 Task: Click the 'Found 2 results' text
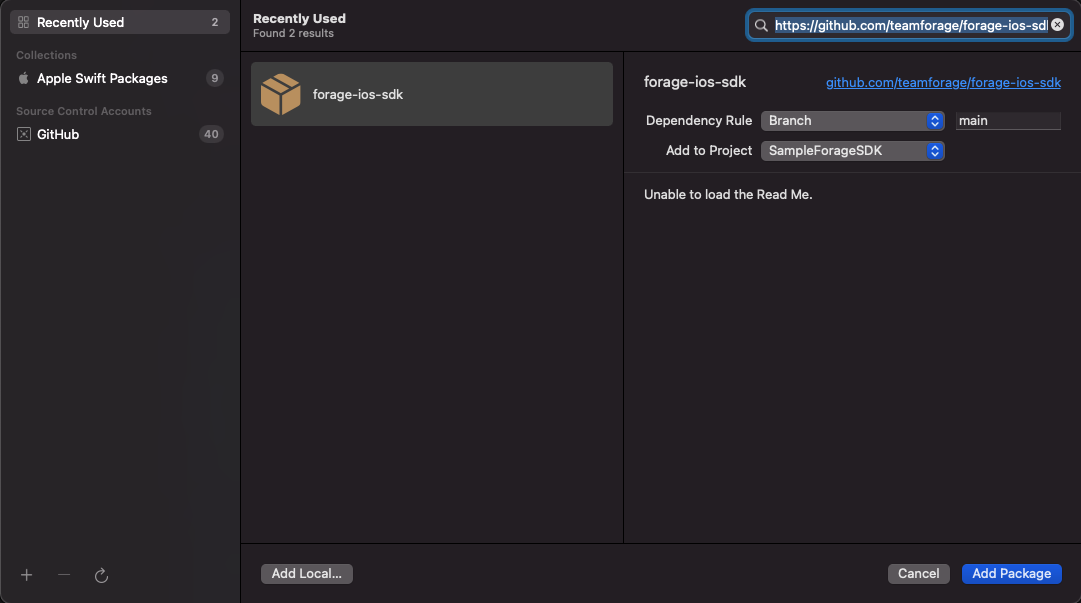(293, 33)
